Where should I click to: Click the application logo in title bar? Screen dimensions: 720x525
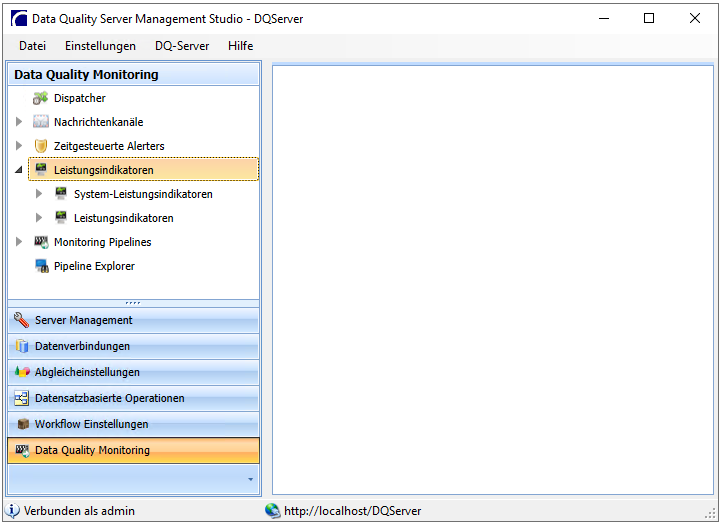(19, 19)
